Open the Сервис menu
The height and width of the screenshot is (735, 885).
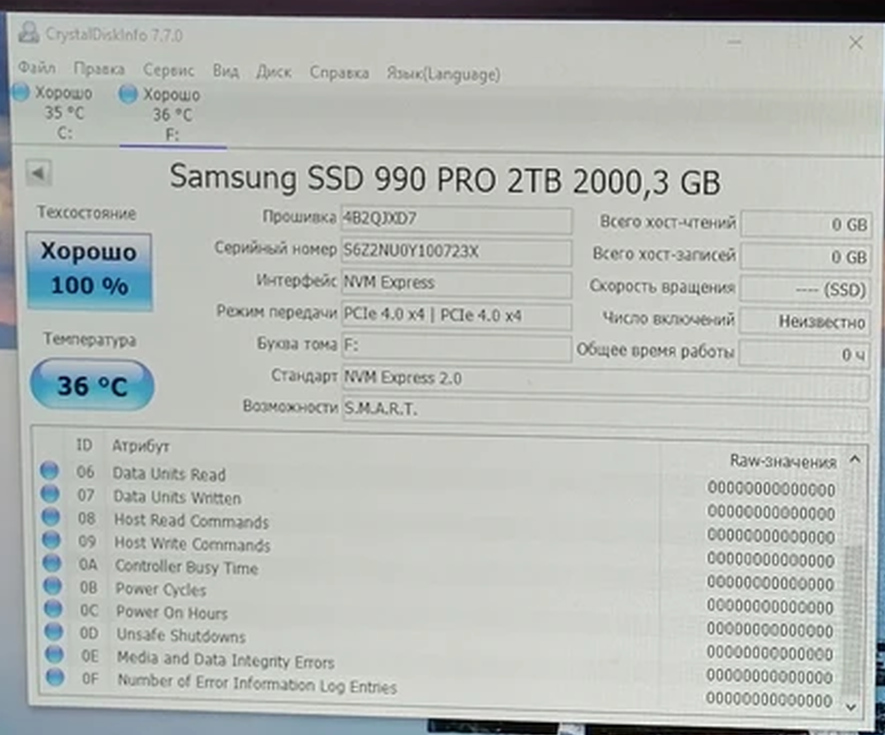(168, 70)
